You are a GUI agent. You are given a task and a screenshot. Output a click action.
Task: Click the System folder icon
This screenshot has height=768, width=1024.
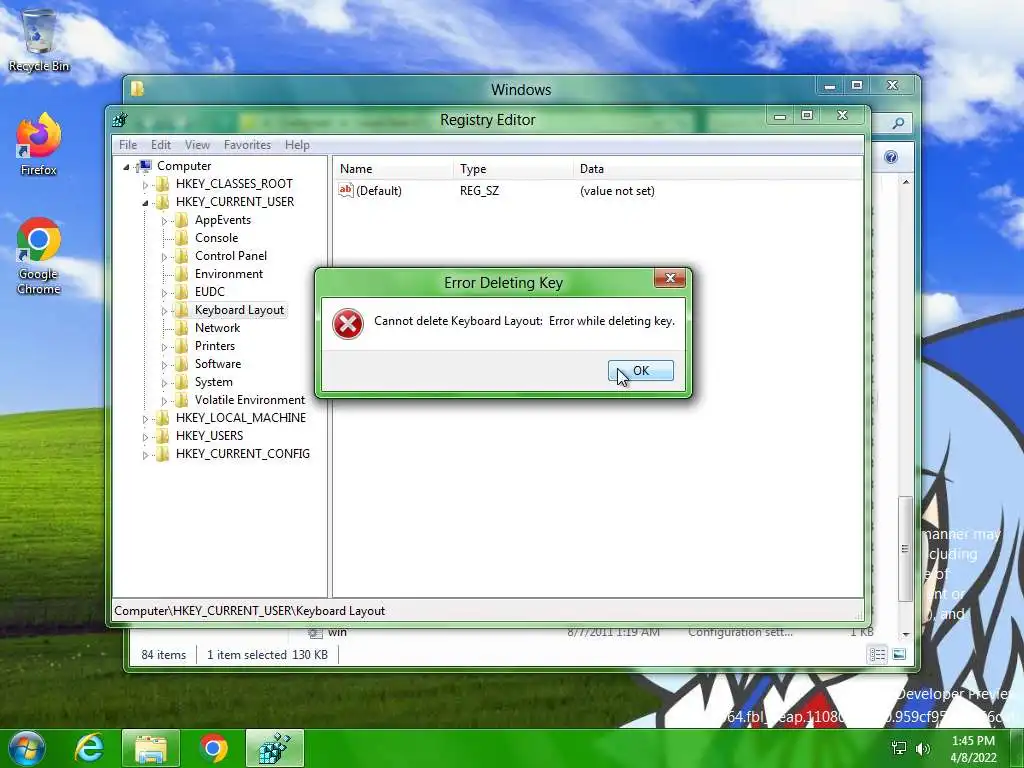tap(182, 382)
